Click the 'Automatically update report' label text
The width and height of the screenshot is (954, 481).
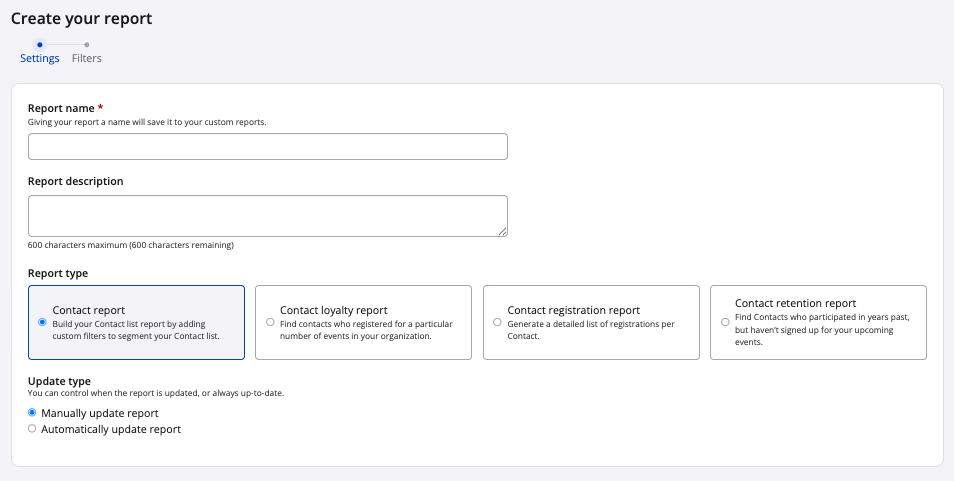tap(111, 429)
